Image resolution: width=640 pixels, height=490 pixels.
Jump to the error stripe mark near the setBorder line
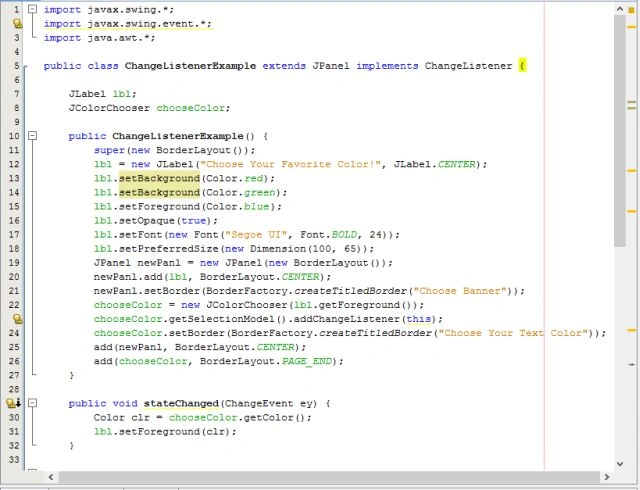click(x=631, y=330)
